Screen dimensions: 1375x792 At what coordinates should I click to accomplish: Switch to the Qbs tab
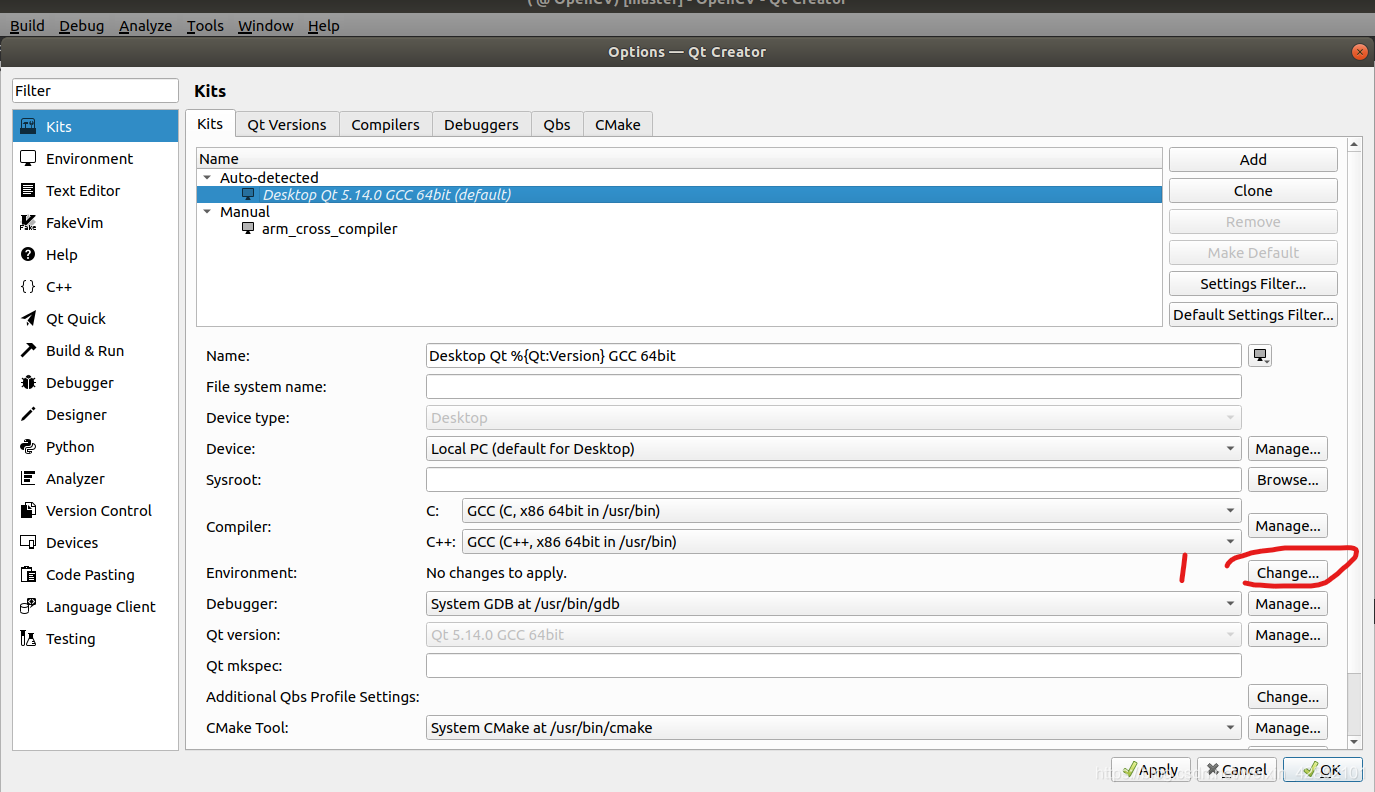[x=557, y=124]
